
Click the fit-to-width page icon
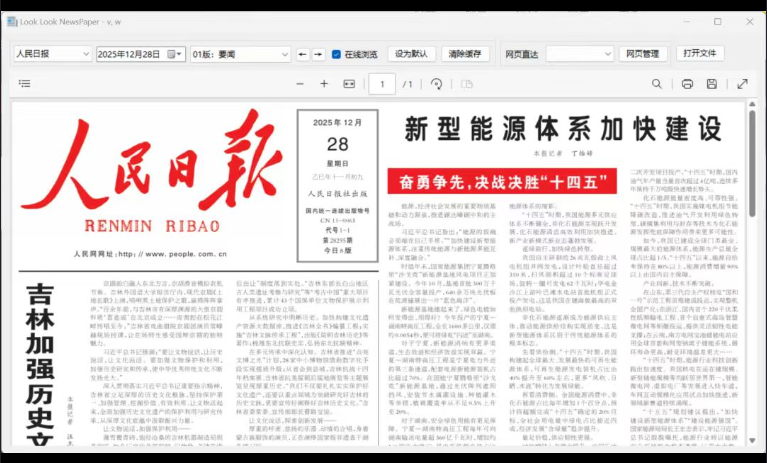point(350,84)
